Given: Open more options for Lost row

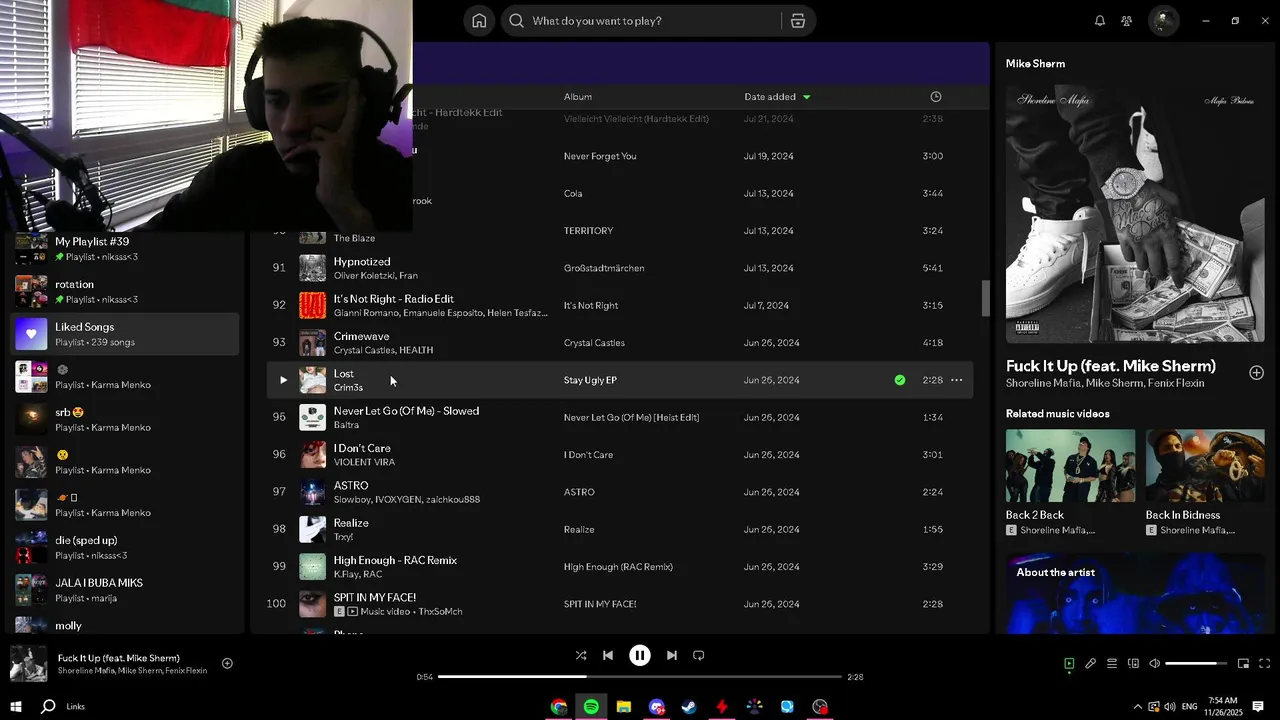Looking at the screenshot, I should pyautogui.click(x=957, y=380).
